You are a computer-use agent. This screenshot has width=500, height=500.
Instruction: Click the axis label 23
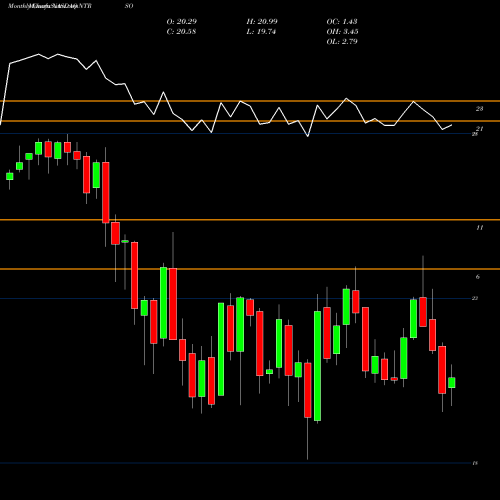click(x=479, y=109)
